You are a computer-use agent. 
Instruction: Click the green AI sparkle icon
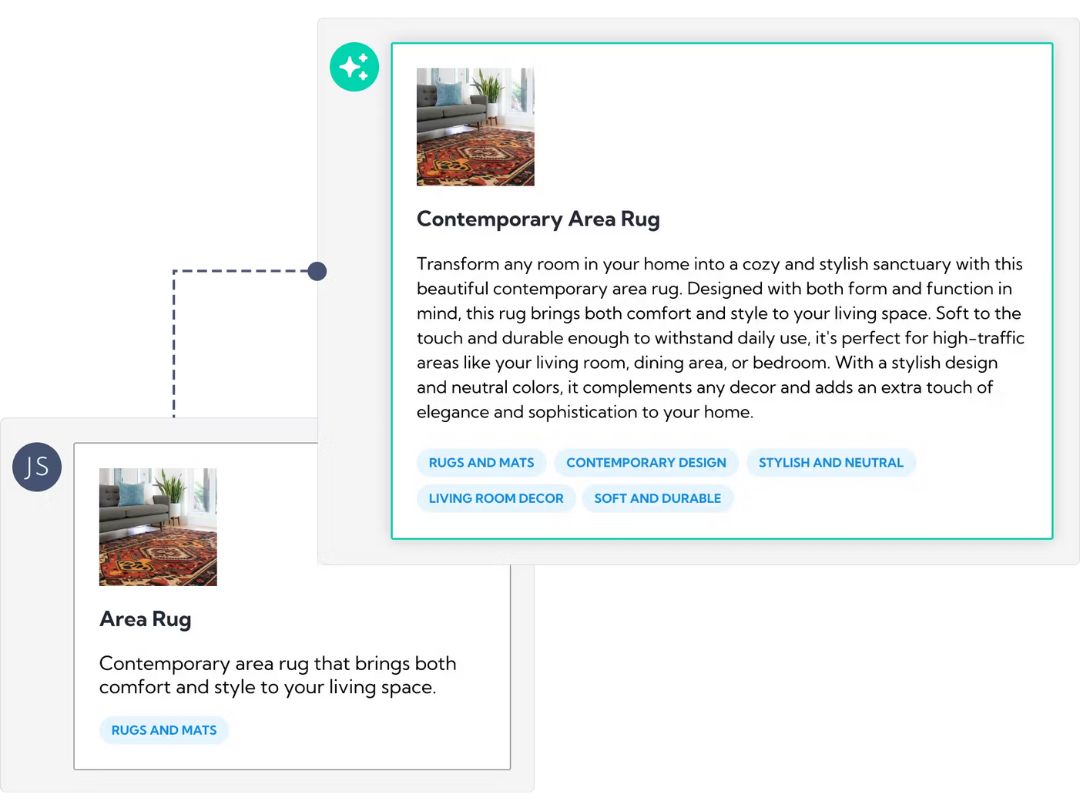pos(354,67)
